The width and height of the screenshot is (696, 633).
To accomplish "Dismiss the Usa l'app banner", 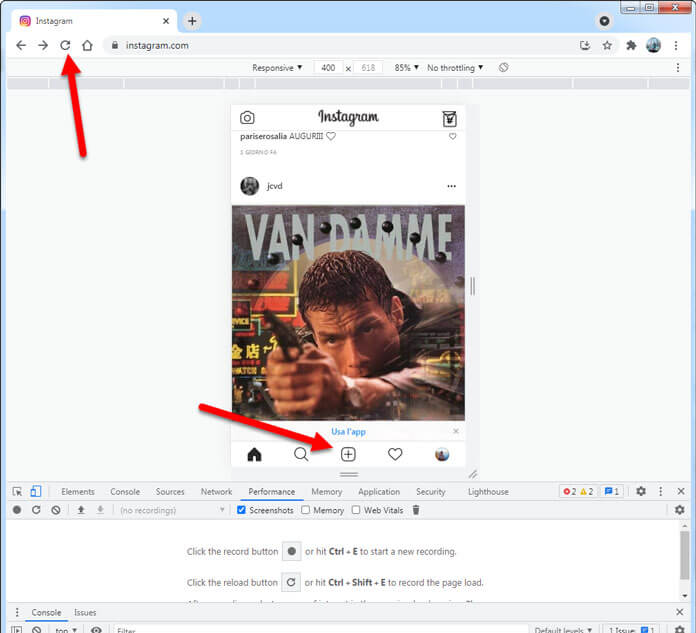I will [x=456, y=431].
